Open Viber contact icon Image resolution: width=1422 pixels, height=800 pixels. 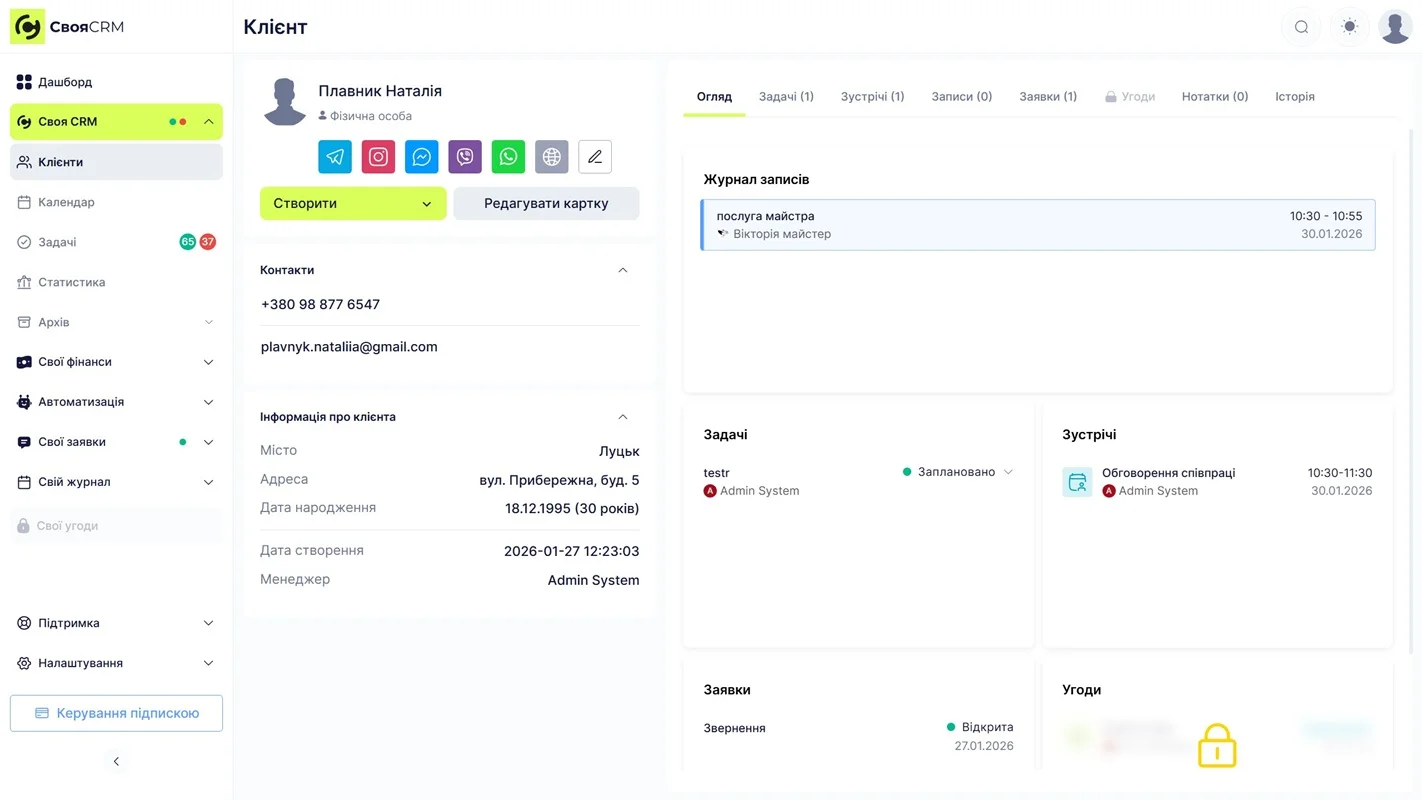(x=464, y=156)
